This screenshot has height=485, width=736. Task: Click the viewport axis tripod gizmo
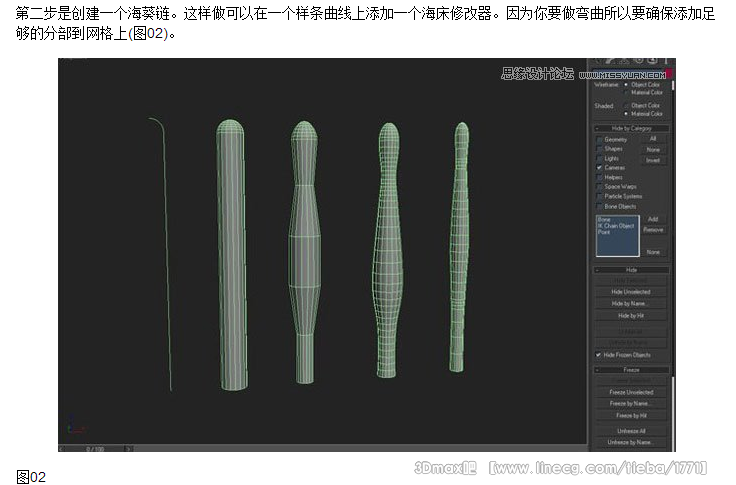(x=75, y=425)
